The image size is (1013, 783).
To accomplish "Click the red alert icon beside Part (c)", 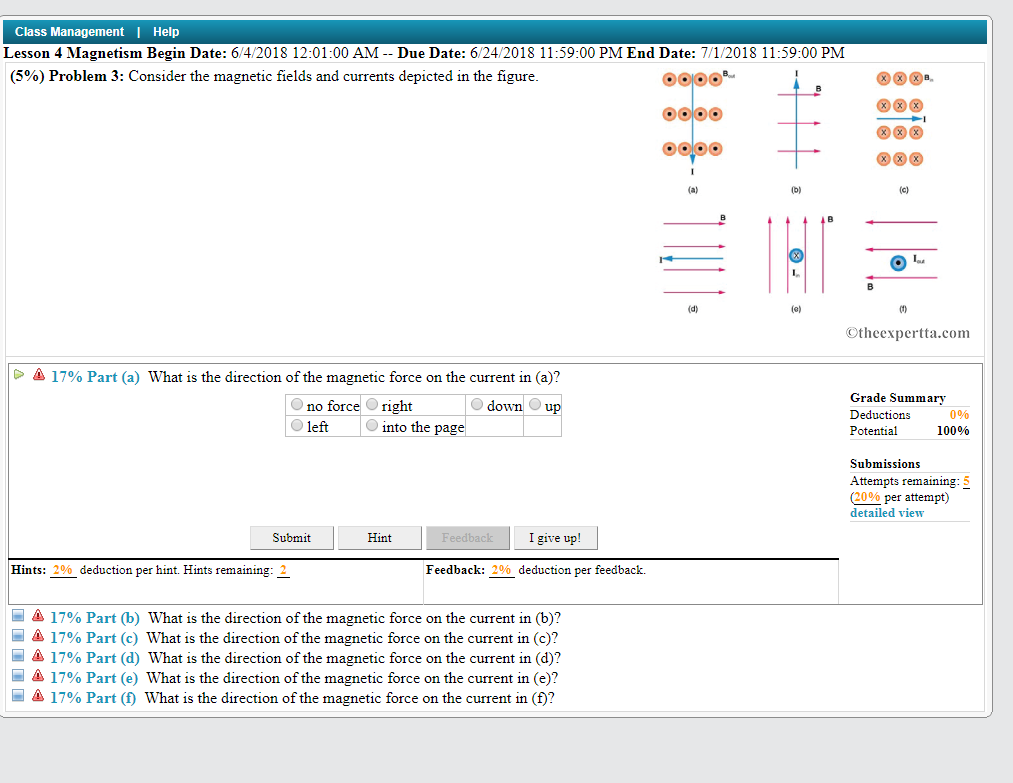I will click(38, 636).
